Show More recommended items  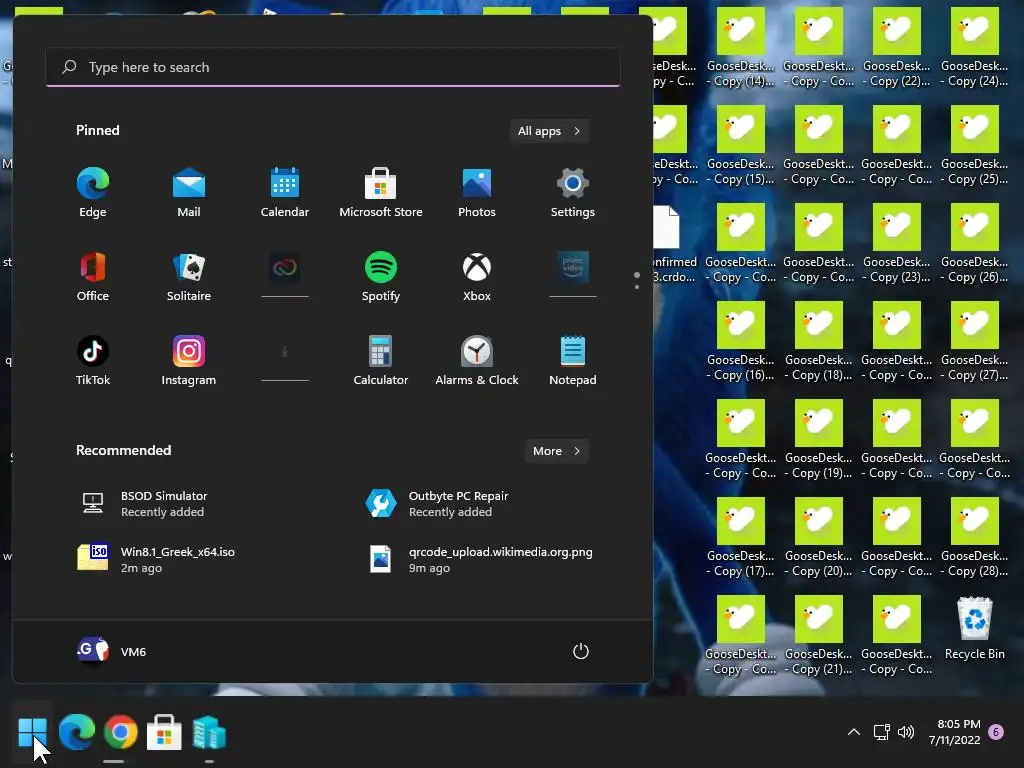click(x=556, y=451)
